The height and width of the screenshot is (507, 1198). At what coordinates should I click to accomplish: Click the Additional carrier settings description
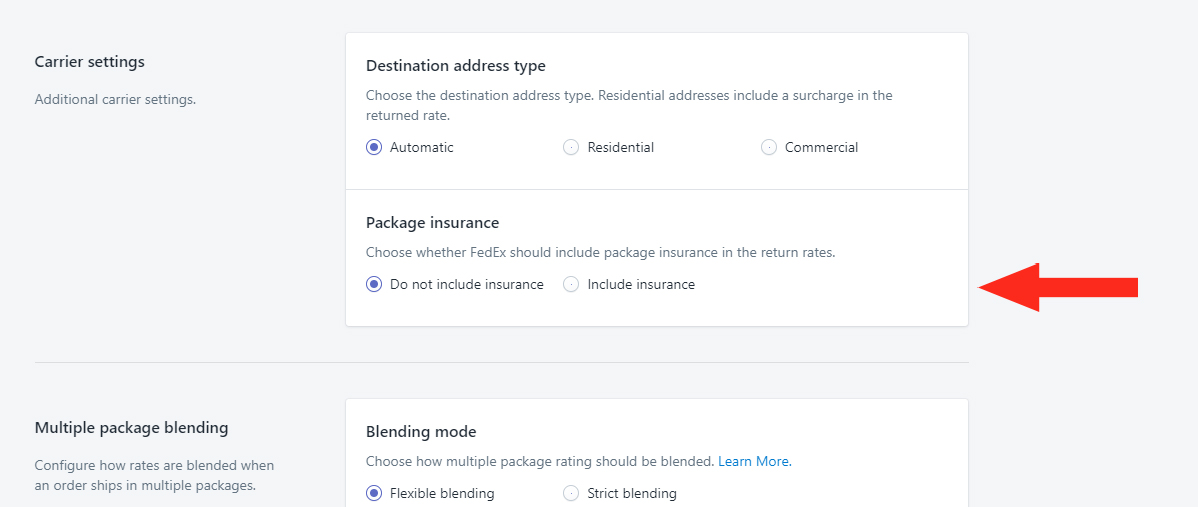click(115, 99)
